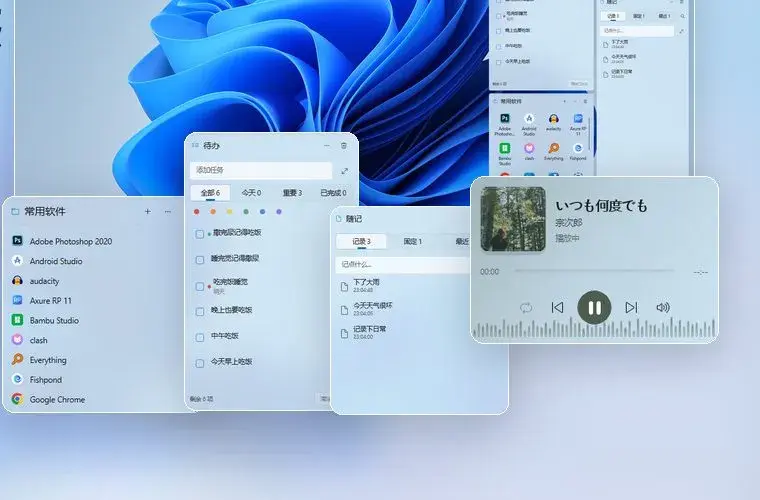Switch to 全部 6 tab in 待办
The height and width of the screenshot is (500, 760).
pos(210,193)
